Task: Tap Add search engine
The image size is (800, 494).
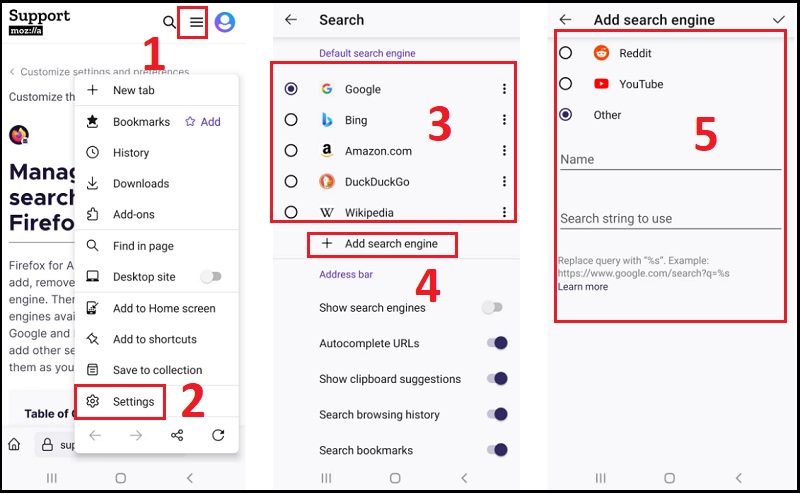Action: [x=382, y=244]
